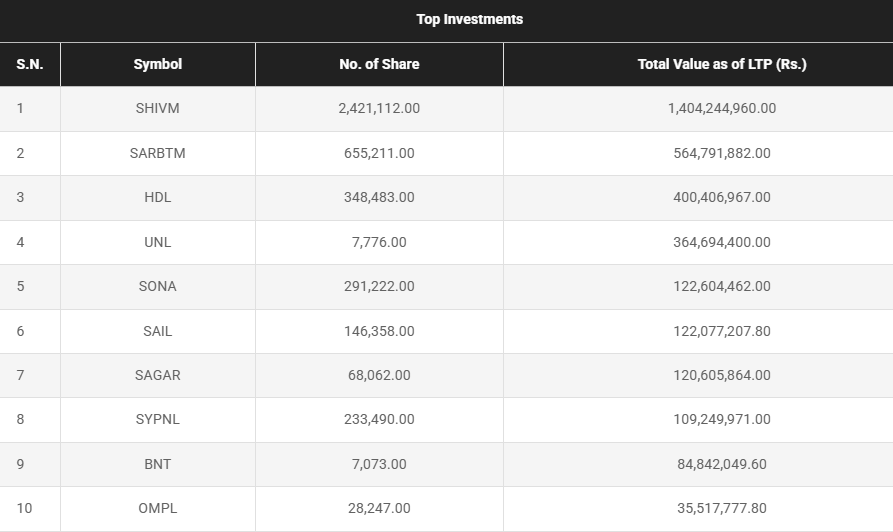
Task: Click the SHIVM symbol in row 1
Action: [157, 108]
